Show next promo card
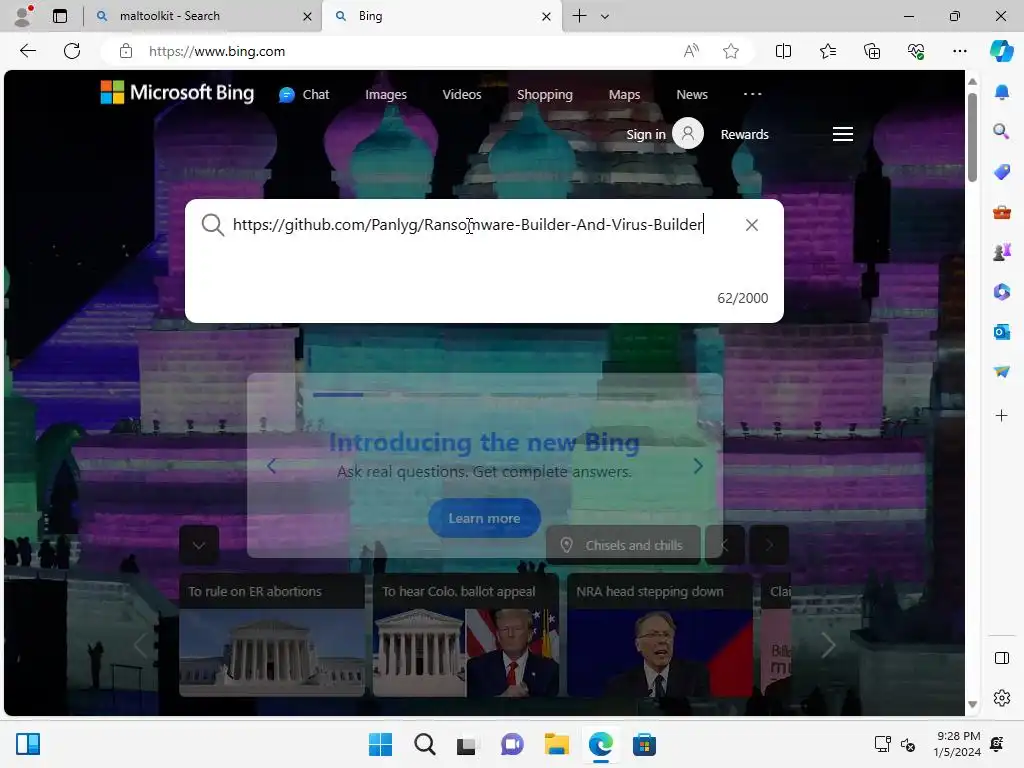The width and height of the screenshot is (1024, 768). click(698, 466)
